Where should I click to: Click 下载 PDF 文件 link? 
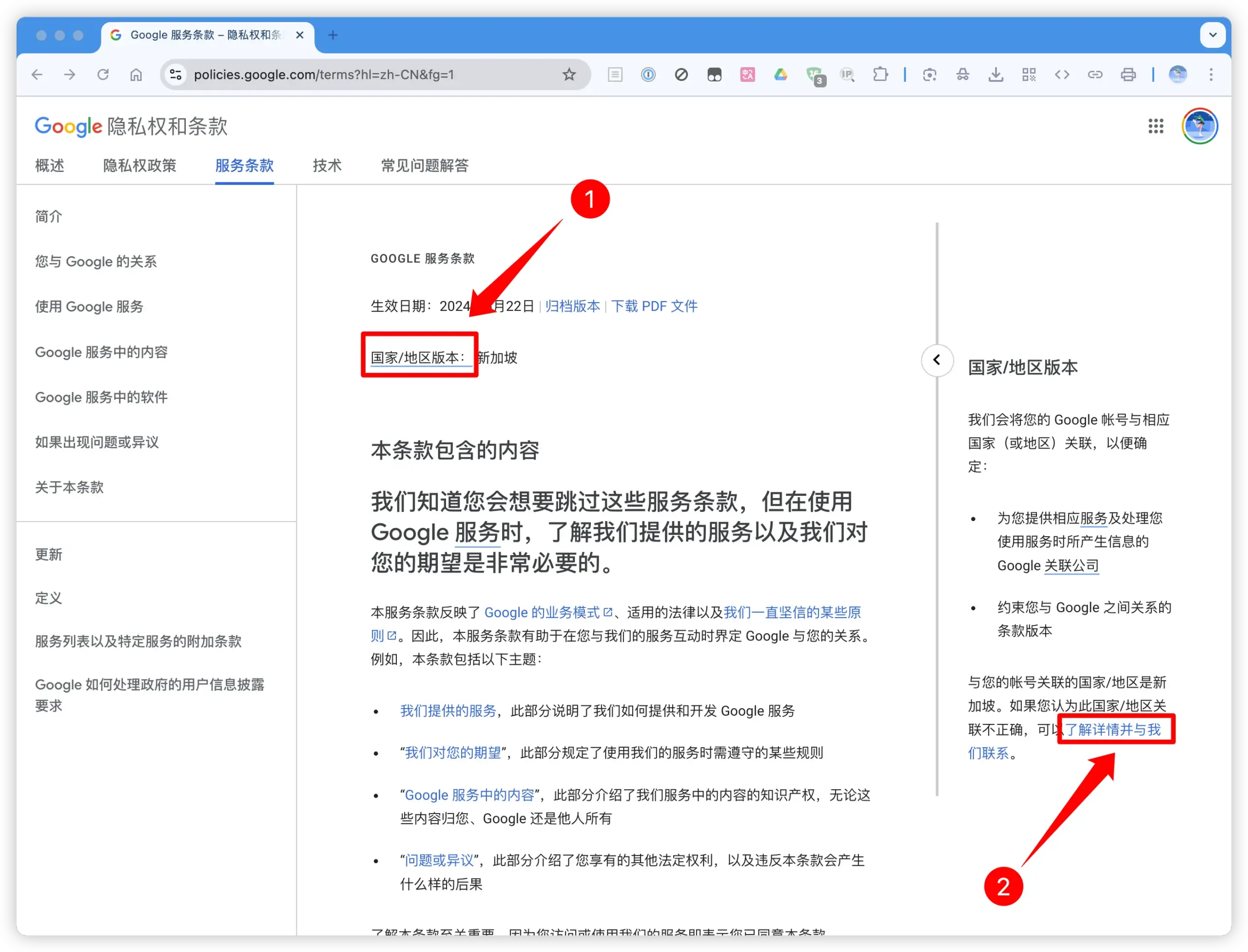654,306
